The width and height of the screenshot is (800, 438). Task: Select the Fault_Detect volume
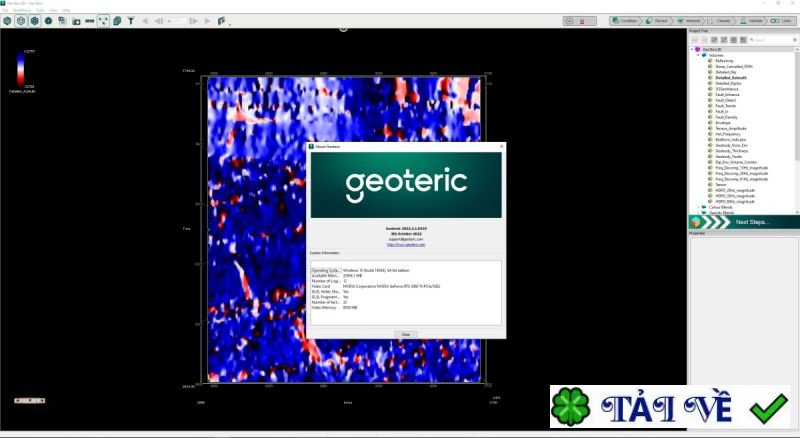click(x=726, y=100)
